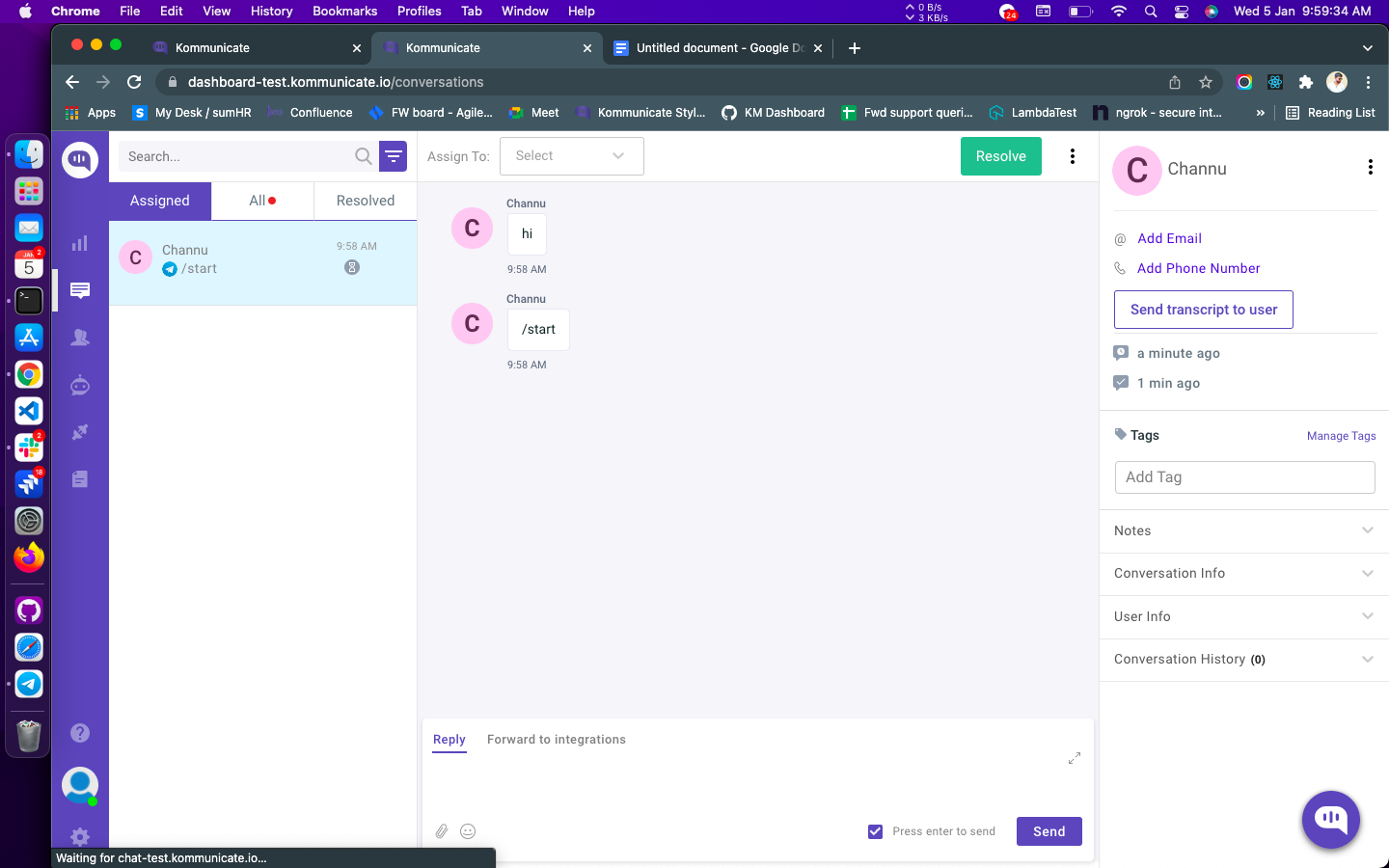Attach a file using the paperclip icon
Image resolution: width=1389 pixels, height=868 pixels.
442,830
